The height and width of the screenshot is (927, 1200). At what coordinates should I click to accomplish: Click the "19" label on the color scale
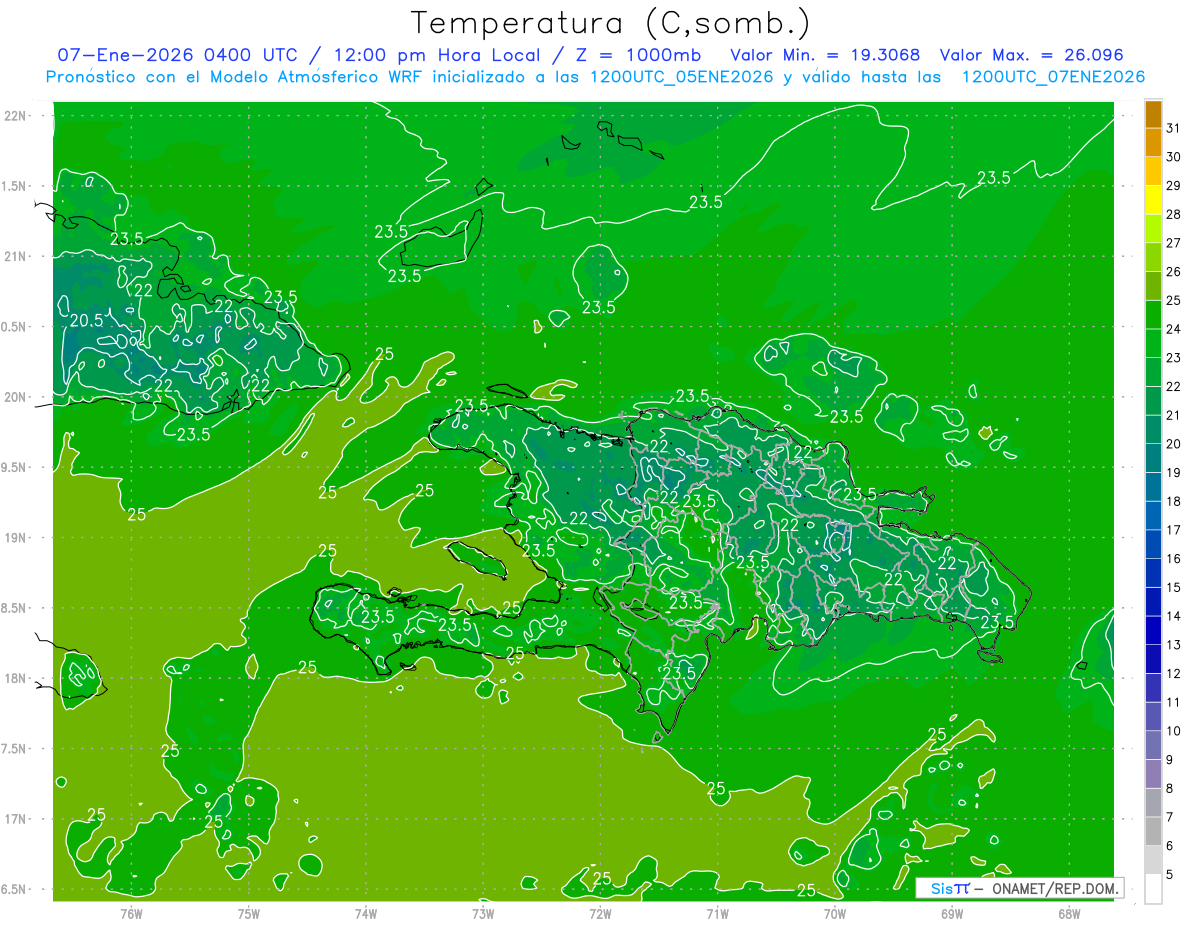coord(1174,472)
